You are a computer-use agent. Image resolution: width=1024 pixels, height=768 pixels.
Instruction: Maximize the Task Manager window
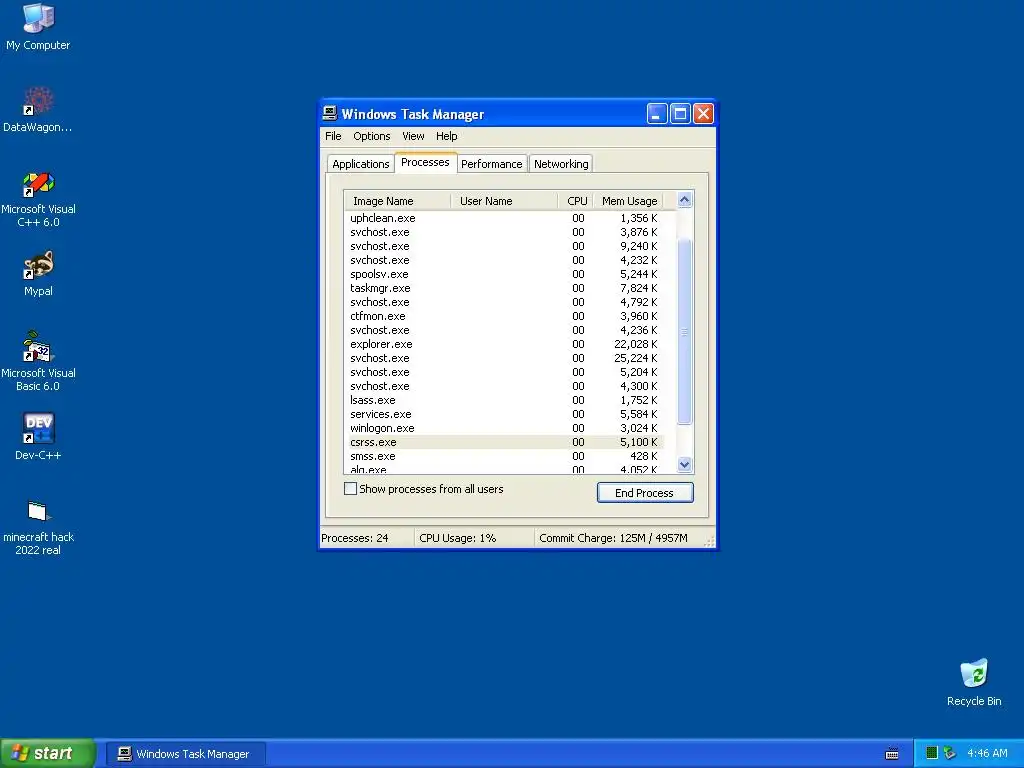tap(680, 114)
